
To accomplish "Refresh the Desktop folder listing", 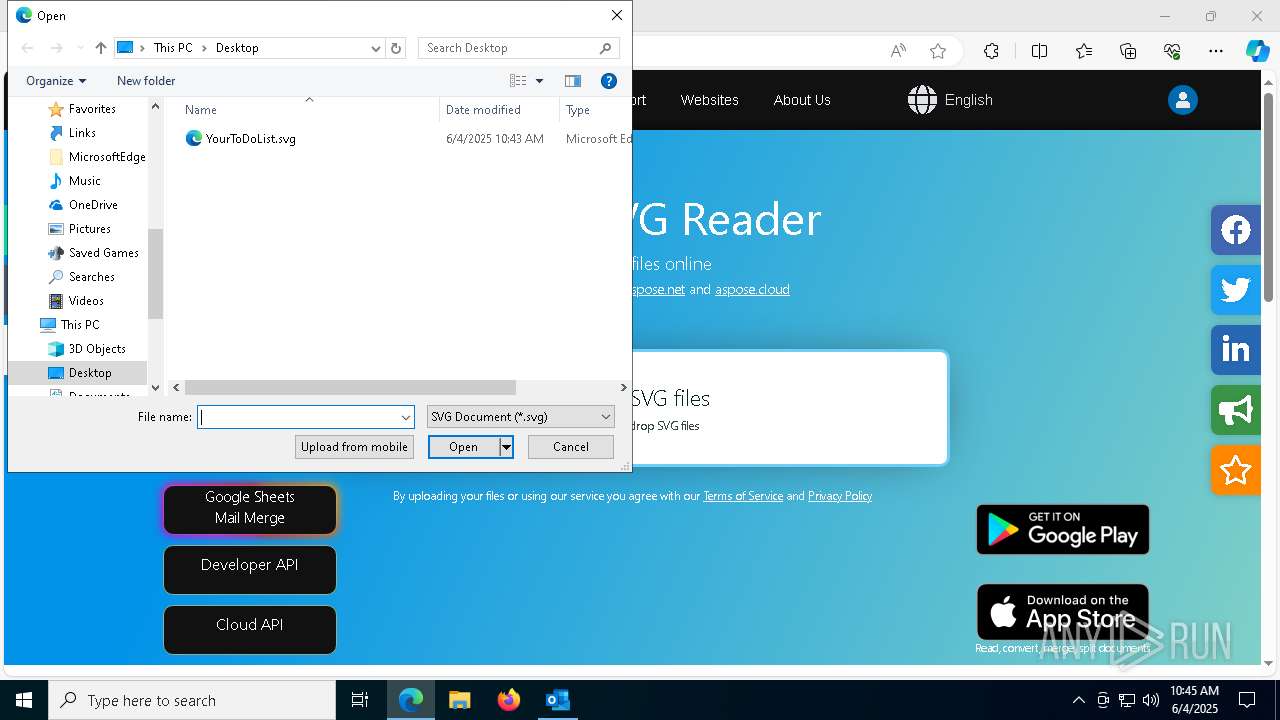I will pyautogui.click(x=396, y=48).
